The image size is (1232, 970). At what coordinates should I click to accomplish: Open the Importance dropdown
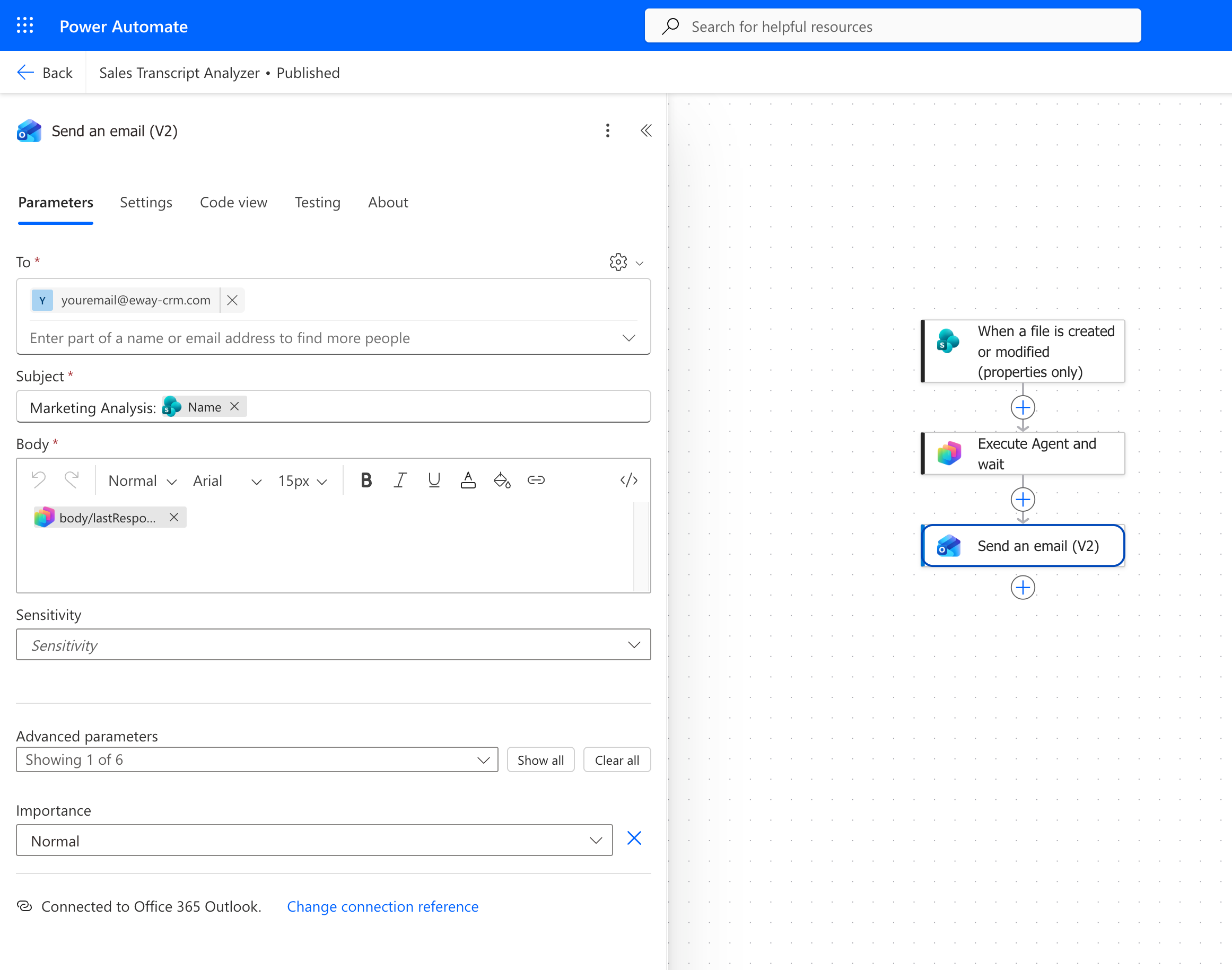[x=314, y=841]
